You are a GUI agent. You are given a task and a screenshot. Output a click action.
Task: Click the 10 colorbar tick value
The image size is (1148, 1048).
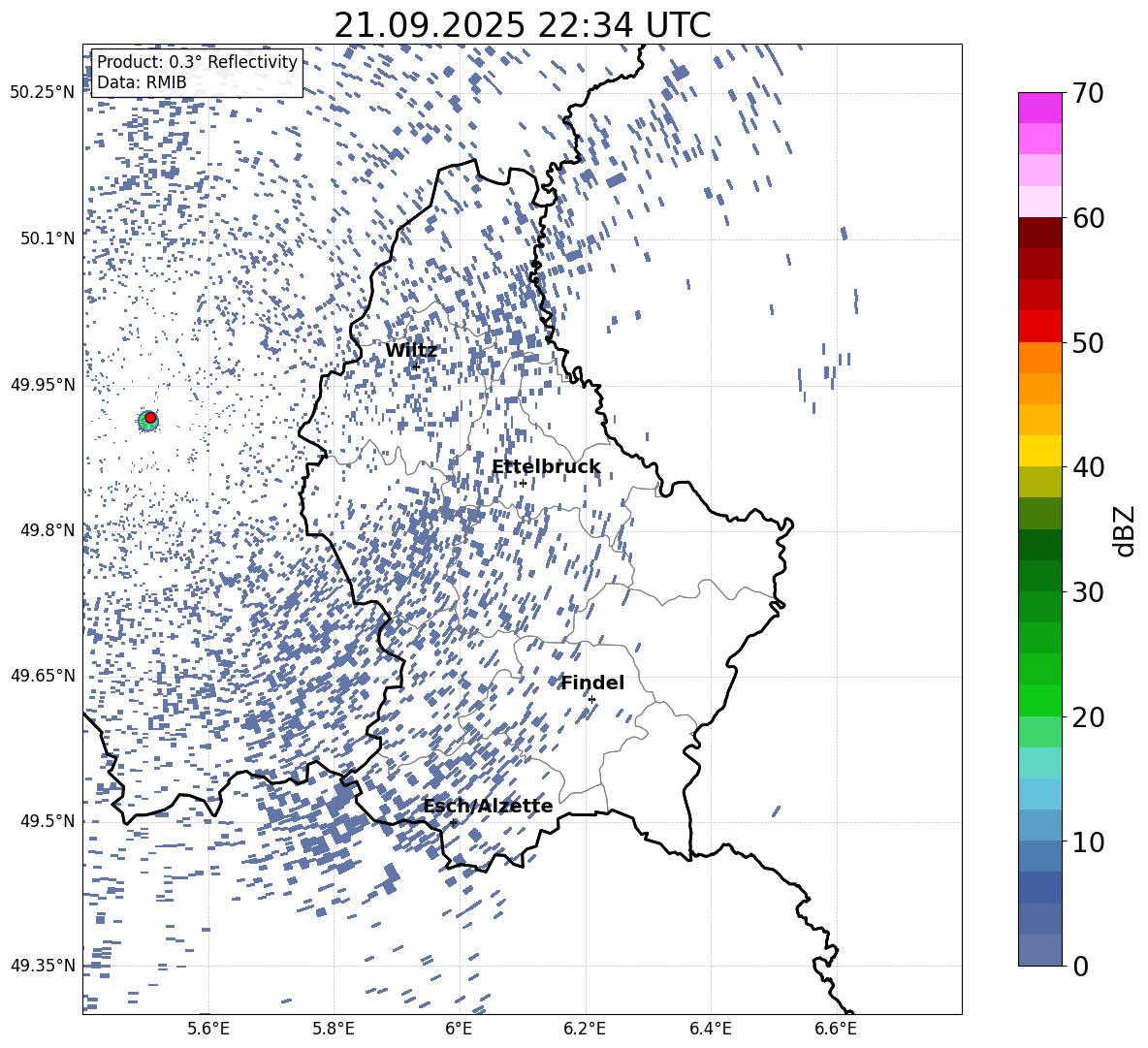click(1089, 842)
